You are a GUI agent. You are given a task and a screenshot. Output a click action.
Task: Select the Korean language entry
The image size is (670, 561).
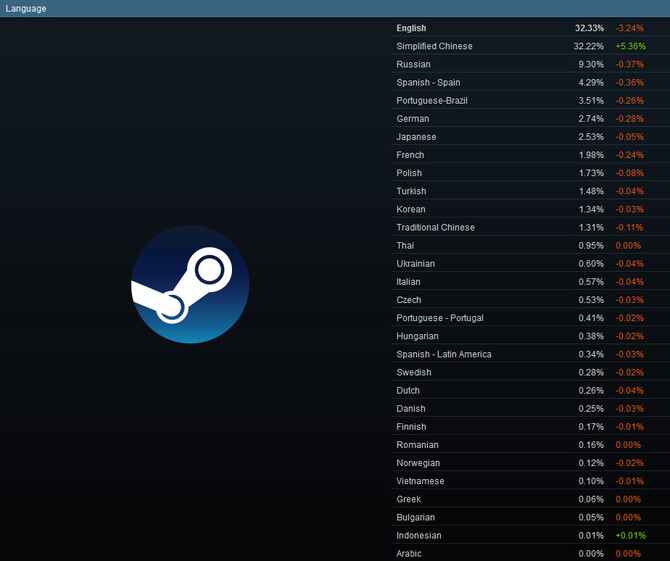530,209
